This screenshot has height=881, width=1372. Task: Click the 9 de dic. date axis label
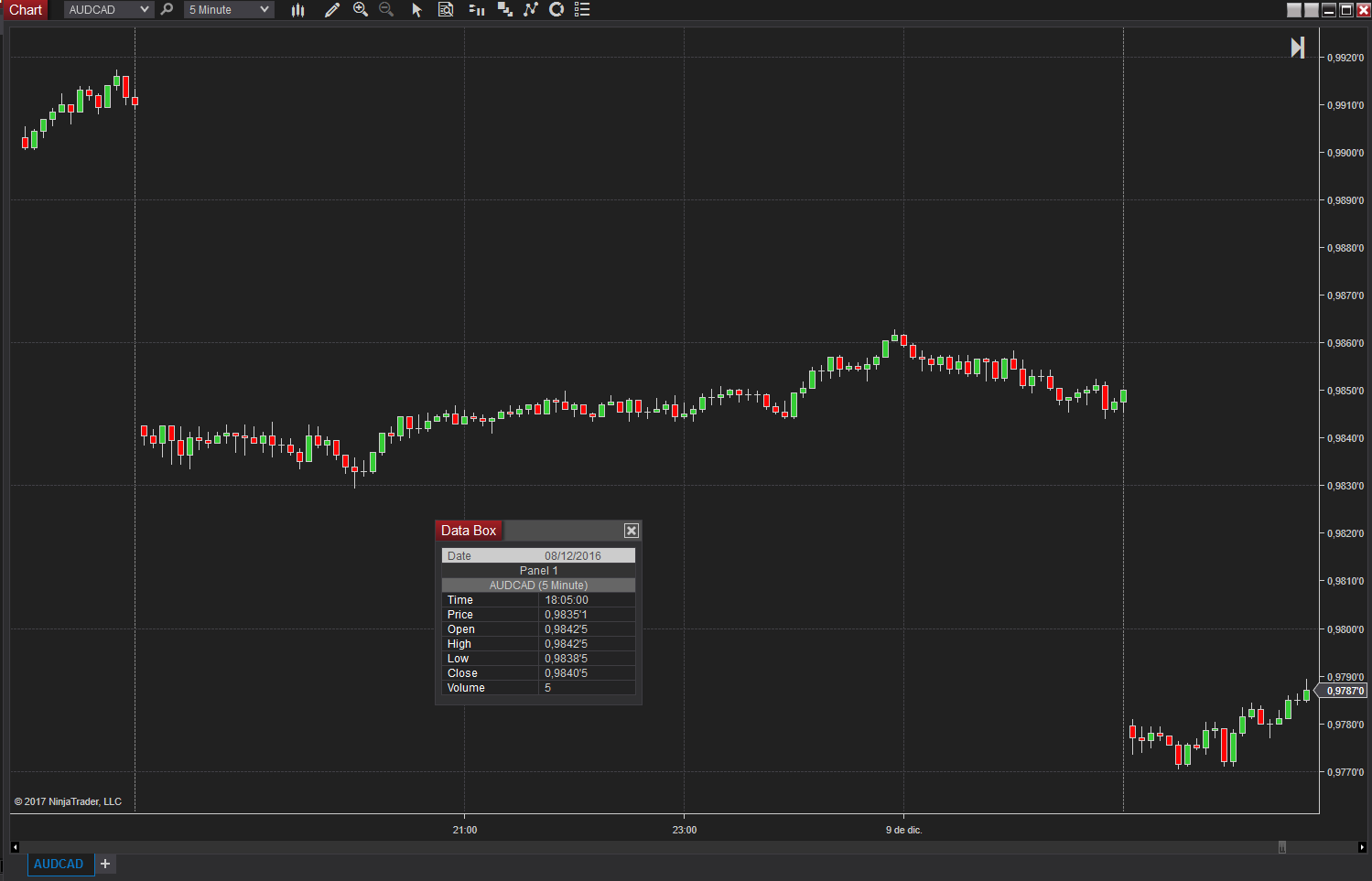point(904,830)
